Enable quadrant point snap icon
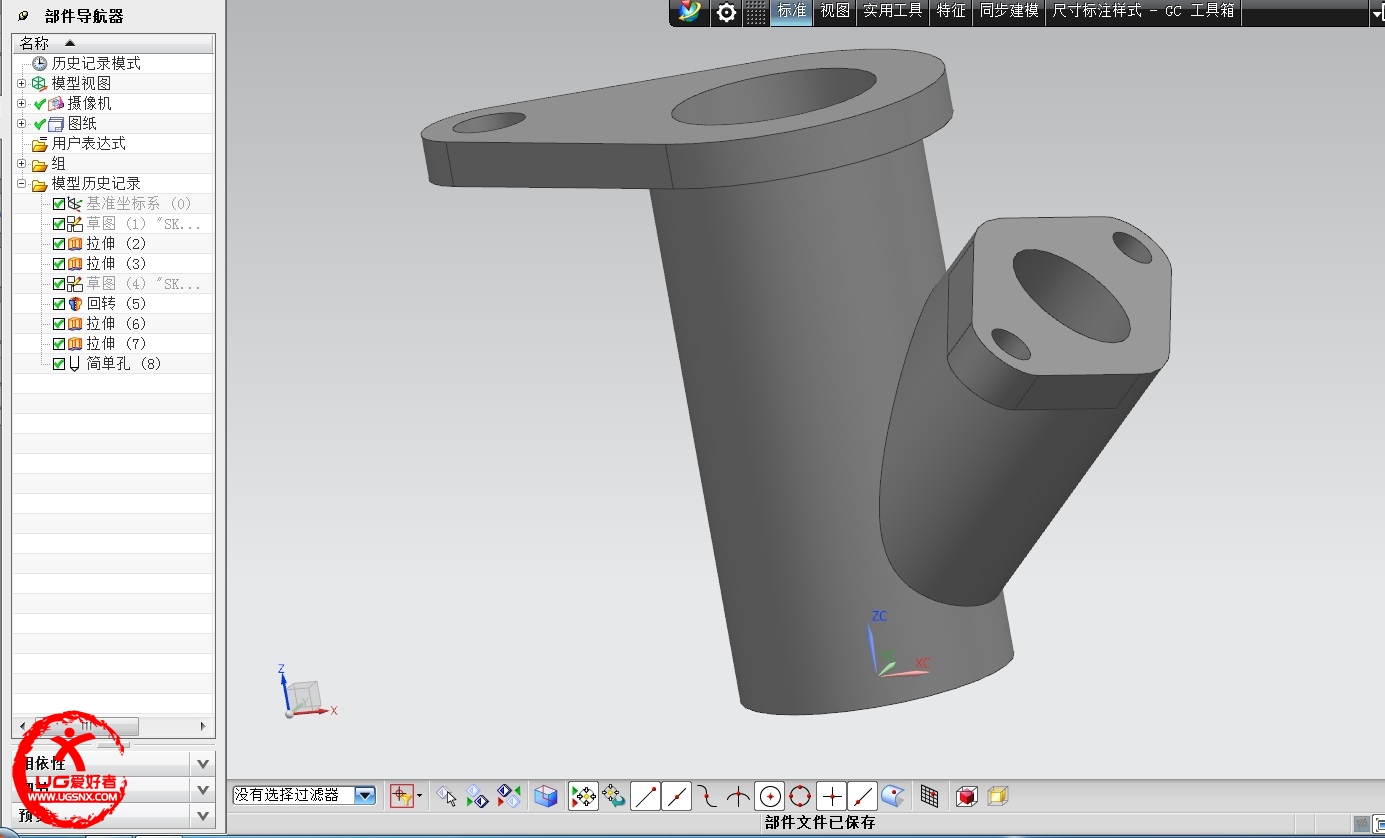Image resolution: width=1385 pixels, height=838 pixels. pyautogui.click(x=800, y=796)
